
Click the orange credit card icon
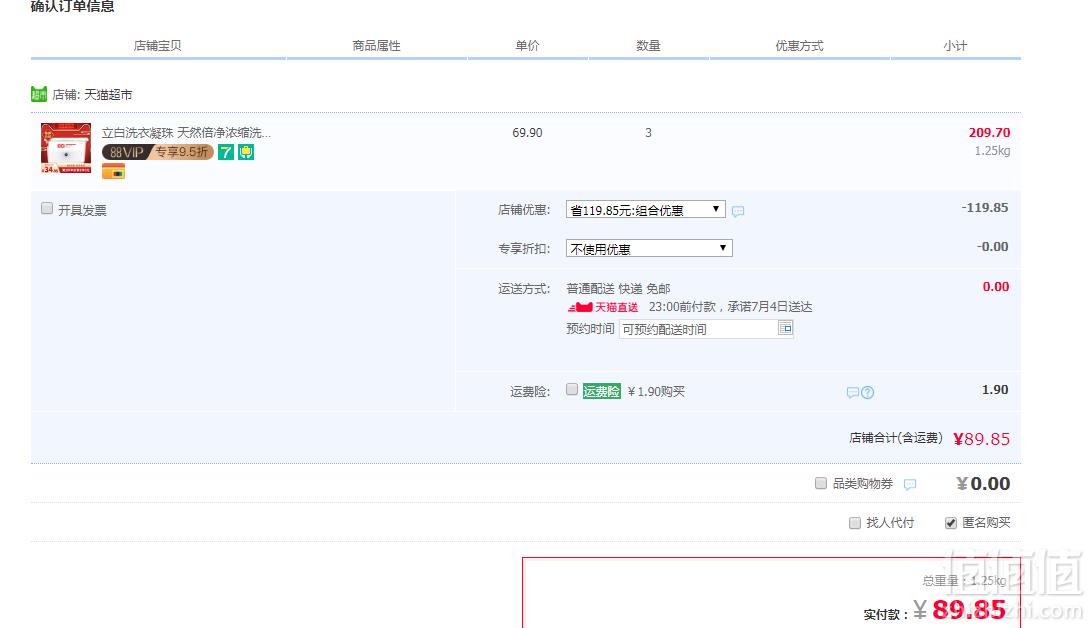pyautogui.click(x=113, y=171)
